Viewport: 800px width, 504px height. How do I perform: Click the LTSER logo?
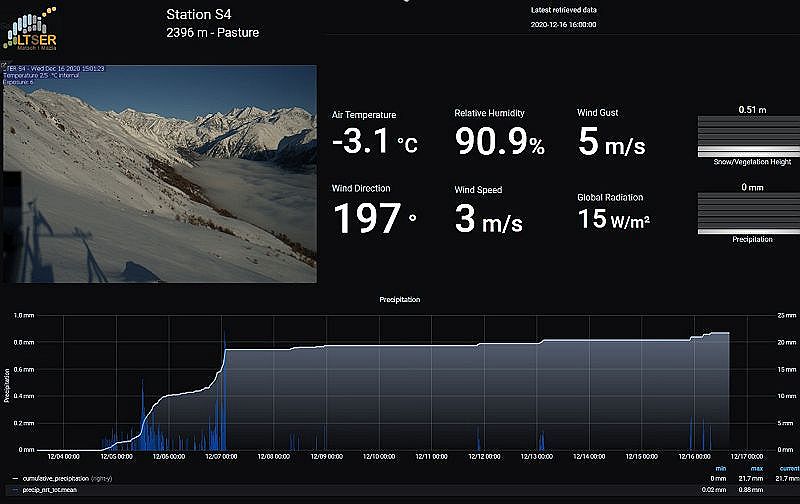[31, 29]
